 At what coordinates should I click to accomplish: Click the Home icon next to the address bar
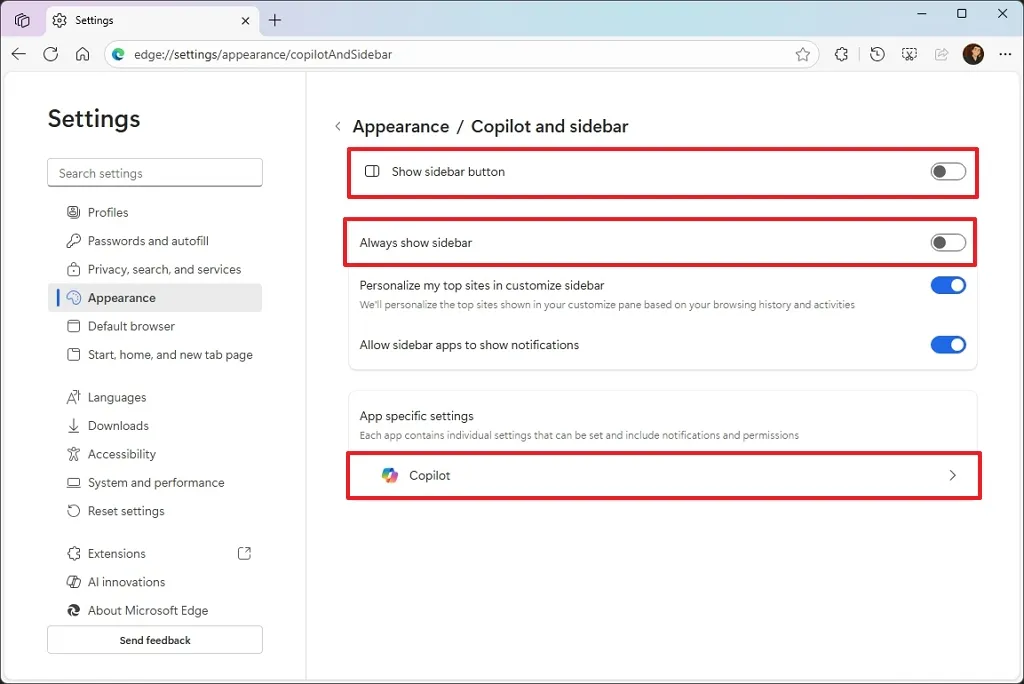82,54
